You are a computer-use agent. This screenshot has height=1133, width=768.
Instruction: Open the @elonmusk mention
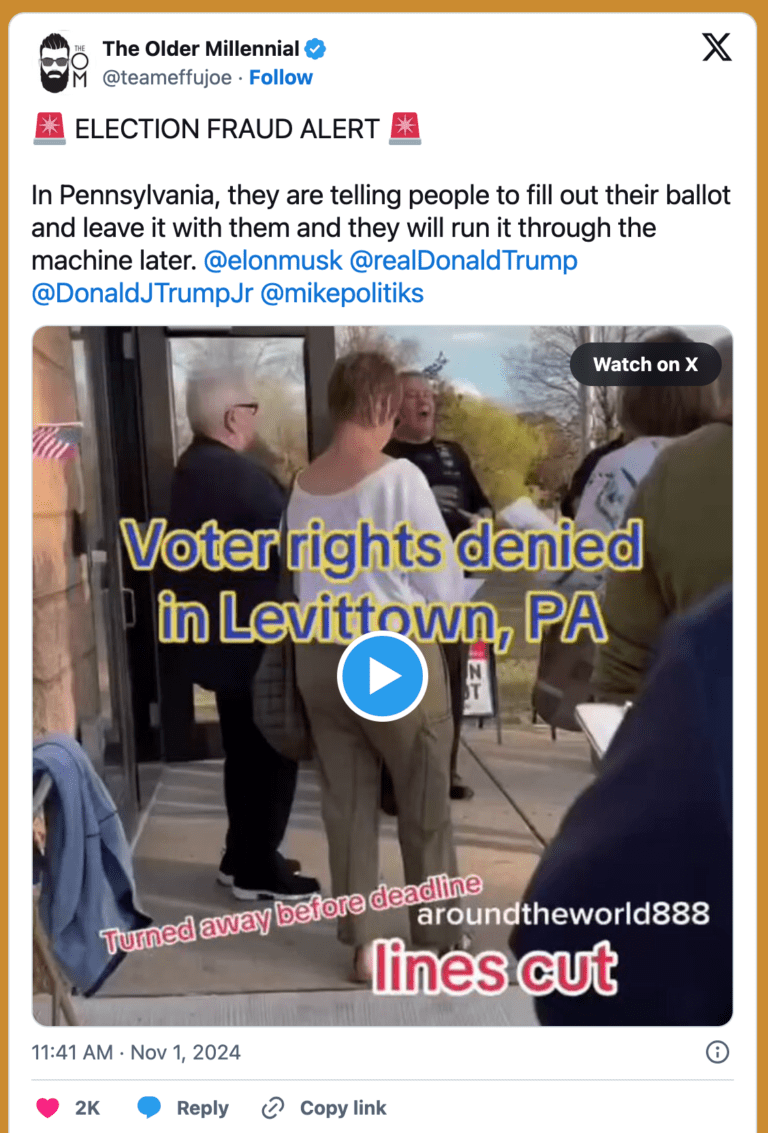pos(273,260)
